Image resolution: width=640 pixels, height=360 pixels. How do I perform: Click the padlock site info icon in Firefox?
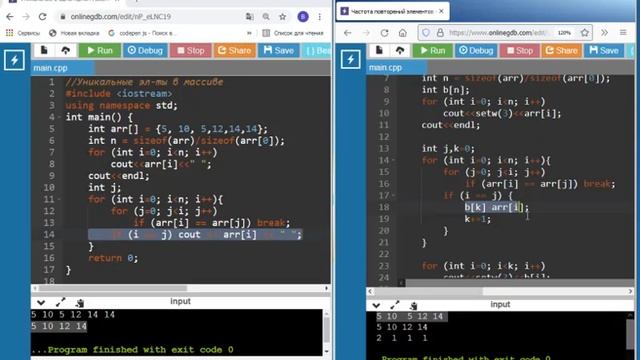(x=440, y=33)
